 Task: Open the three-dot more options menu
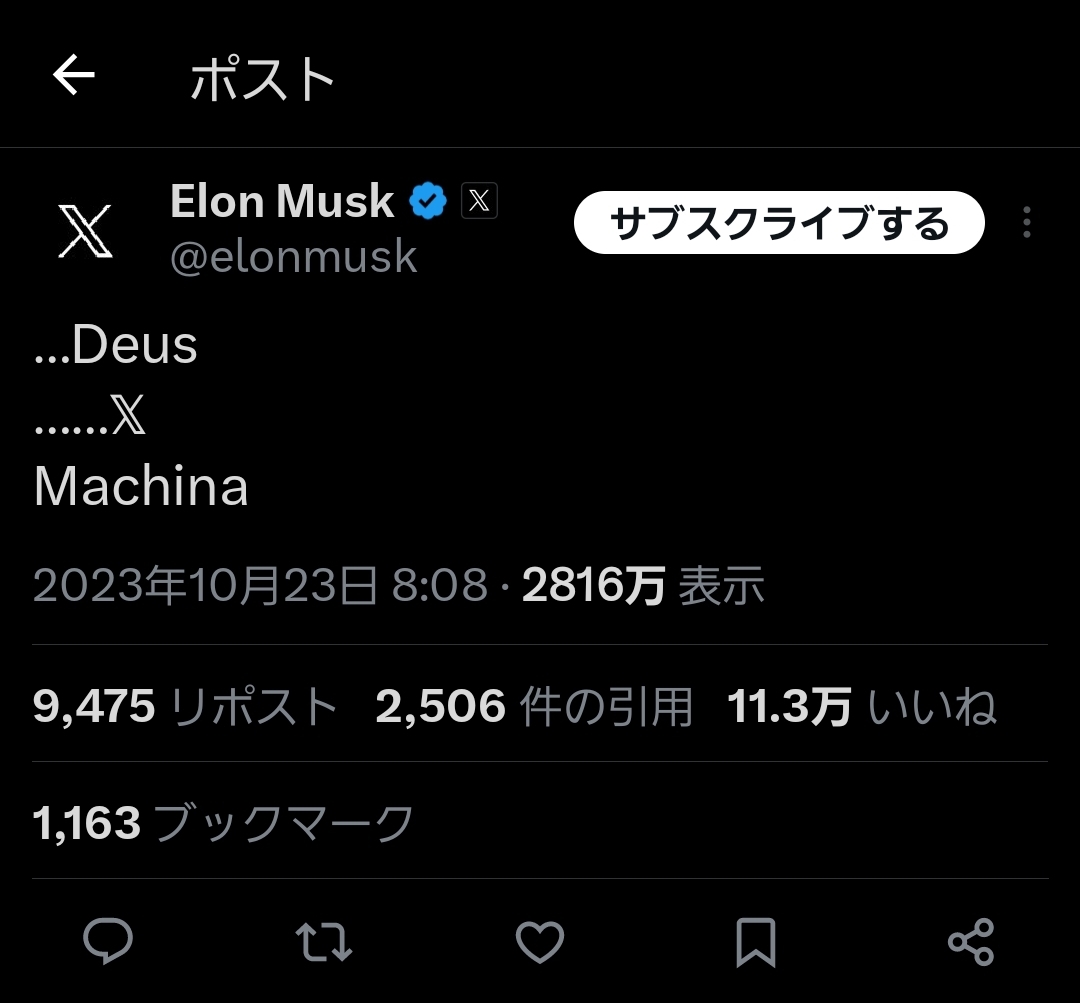click(x=1027, y=222)
